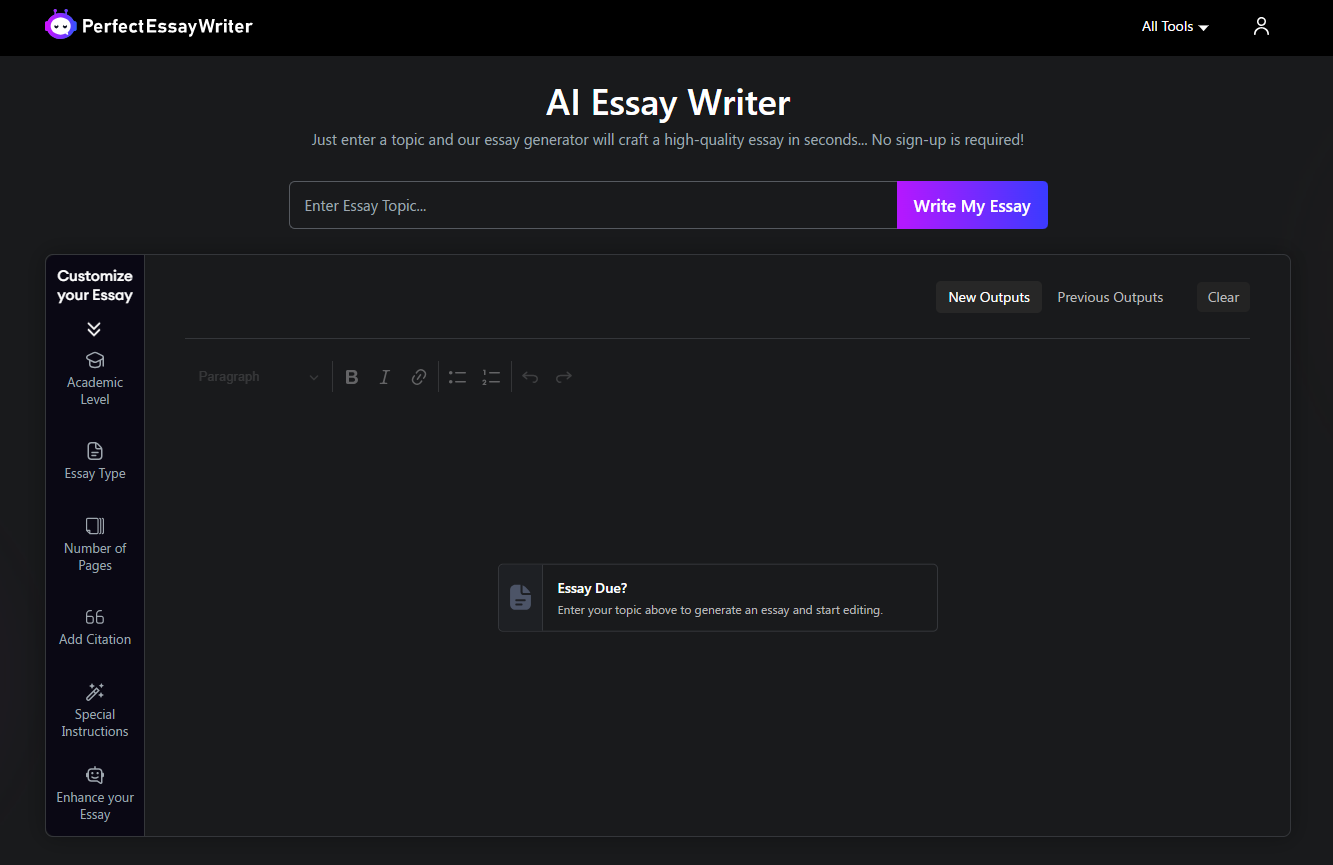The image size is (1333, 865).
Task: Click the AI Essay Writer heading
Action: point(668,103)
